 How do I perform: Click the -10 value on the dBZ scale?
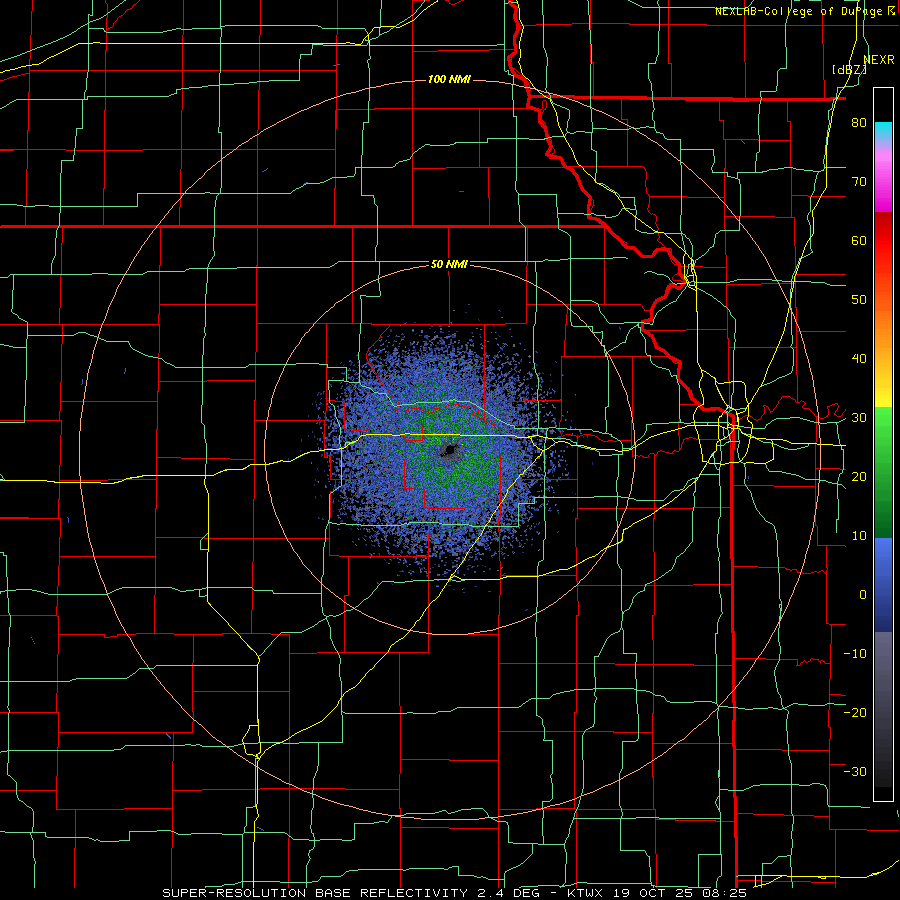(855, 654)
